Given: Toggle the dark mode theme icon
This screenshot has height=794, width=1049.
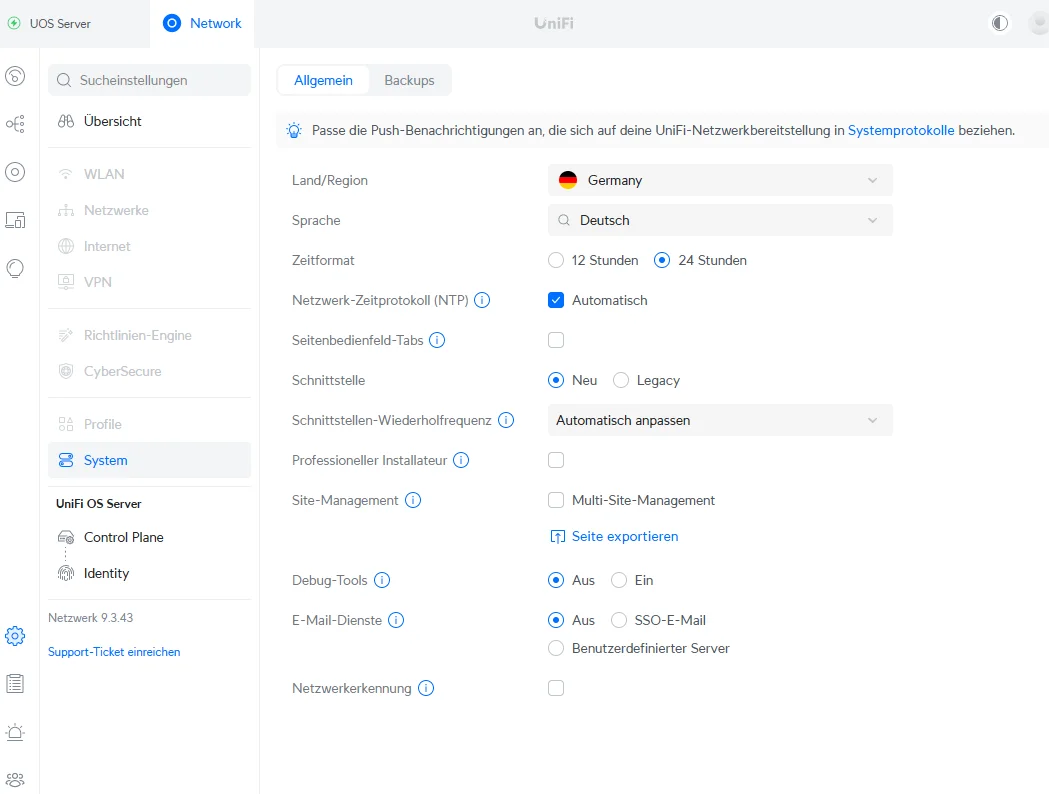Looking at the screenshot, I should (1000, 23).
